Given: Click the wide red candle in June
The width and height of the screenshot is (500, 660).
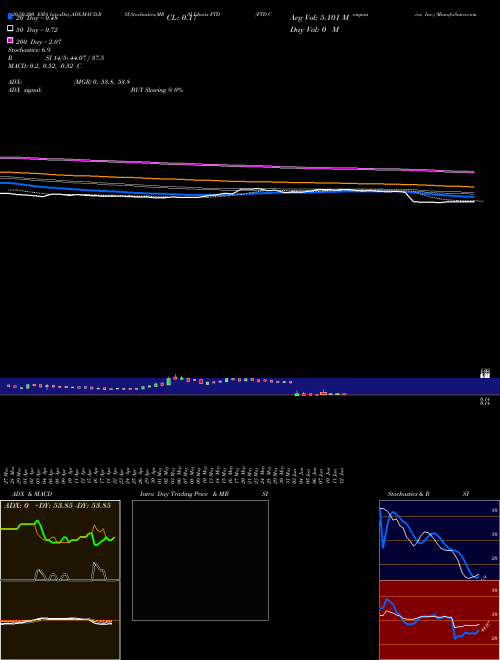Looking at the screenshot, I should (x=323, y=393).
